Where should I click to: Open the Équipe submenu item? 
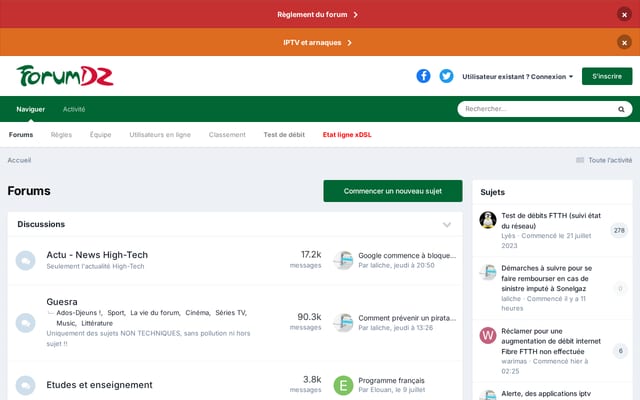(x=100, y=135)
